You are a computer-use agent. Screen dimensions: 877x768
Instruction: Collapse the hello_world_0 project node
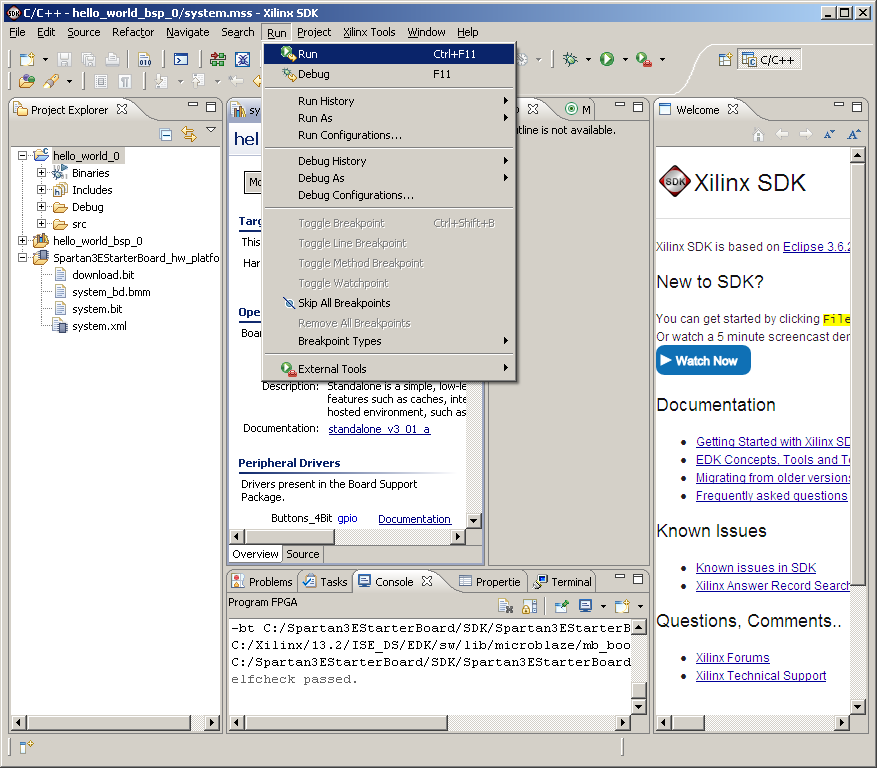[x=23, y=156]
